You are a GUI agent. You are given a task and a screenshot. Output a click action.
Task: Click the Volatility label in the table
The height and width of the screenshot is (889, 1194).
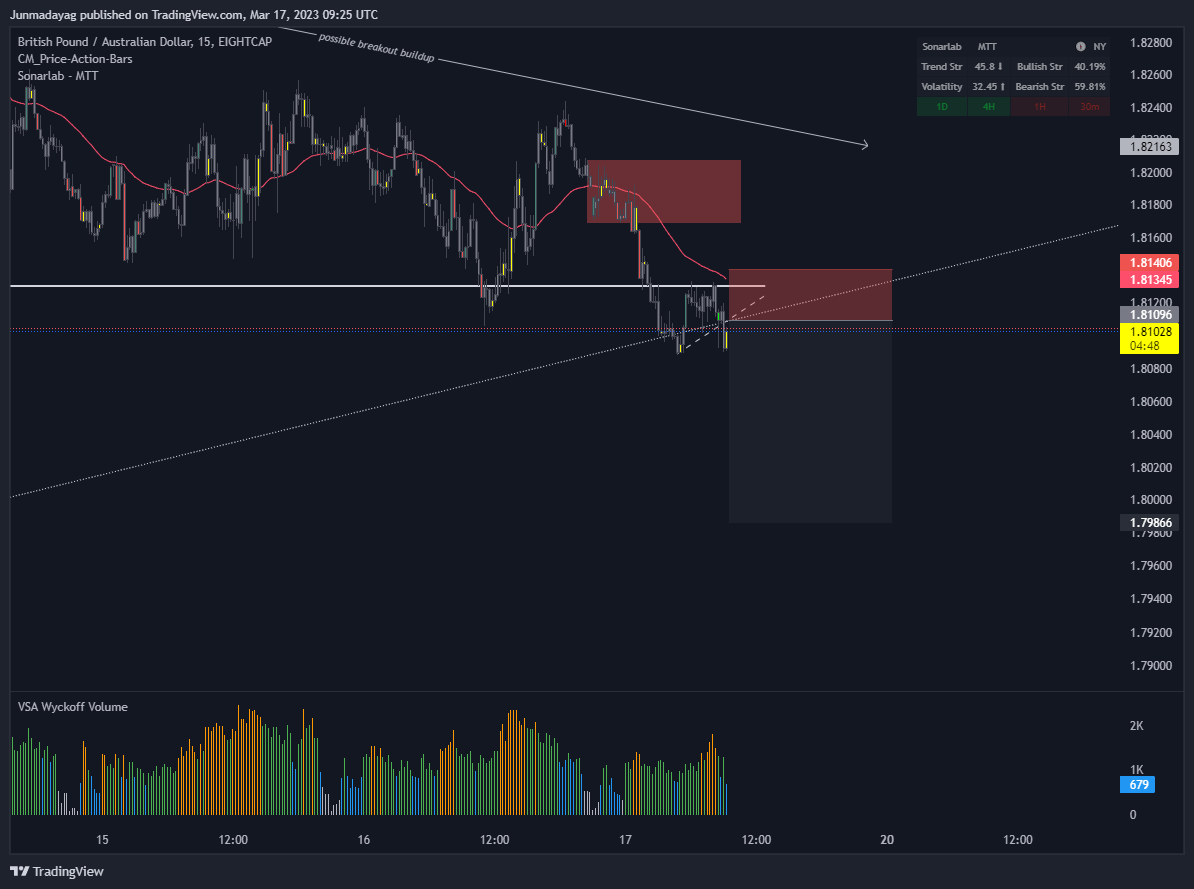tap(941, 87)
